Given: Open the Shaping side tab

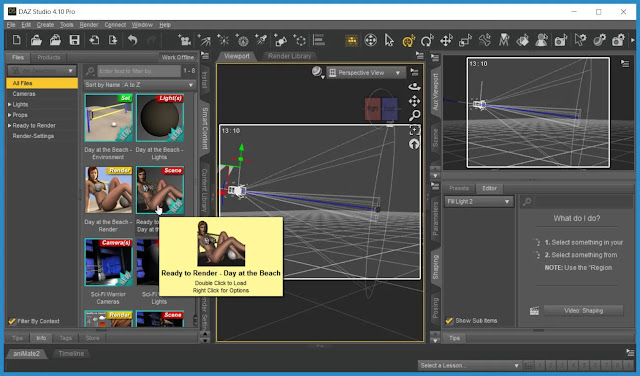Looking at the screenshot, I should [x=436, y=267].
